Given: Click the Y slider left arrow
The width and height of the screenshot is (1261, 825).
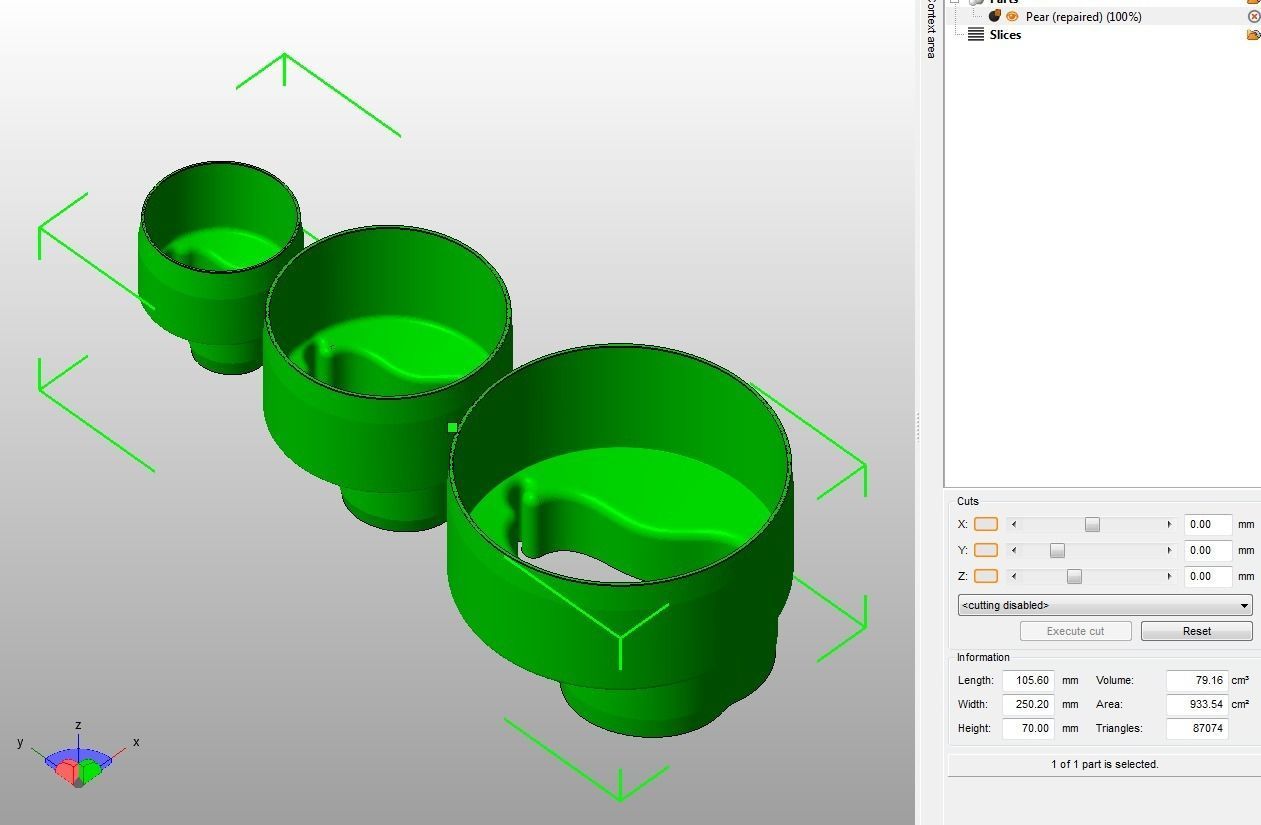Looking at the screenshot, I should pyautogui.click(x=1014, y=550).
